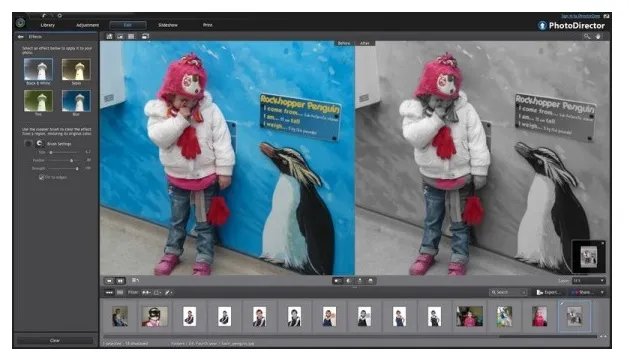Viewport: 629px width, 360px height.
Task: Click the Clear button in Effects panel
Action: [55, 340]
